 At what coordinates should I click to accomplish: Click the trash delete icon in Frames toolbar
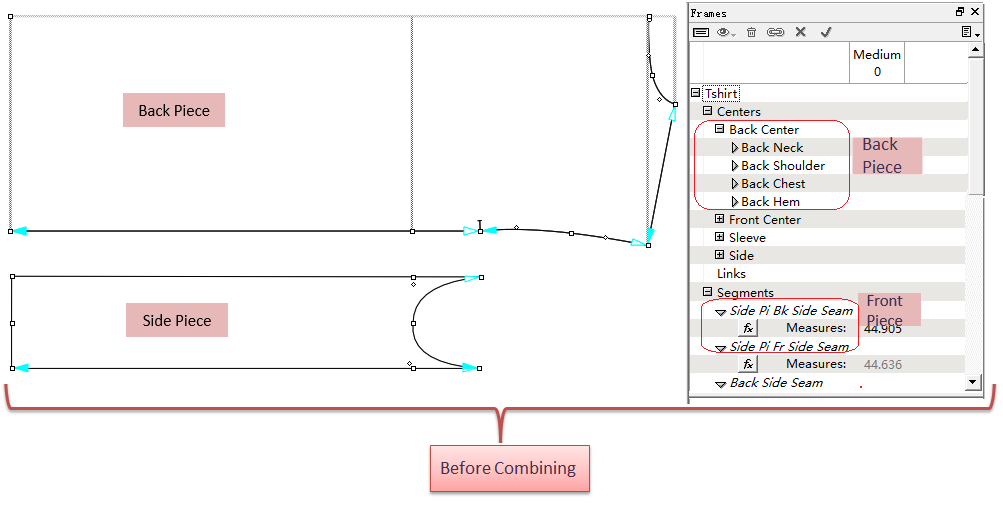point(751,32)
